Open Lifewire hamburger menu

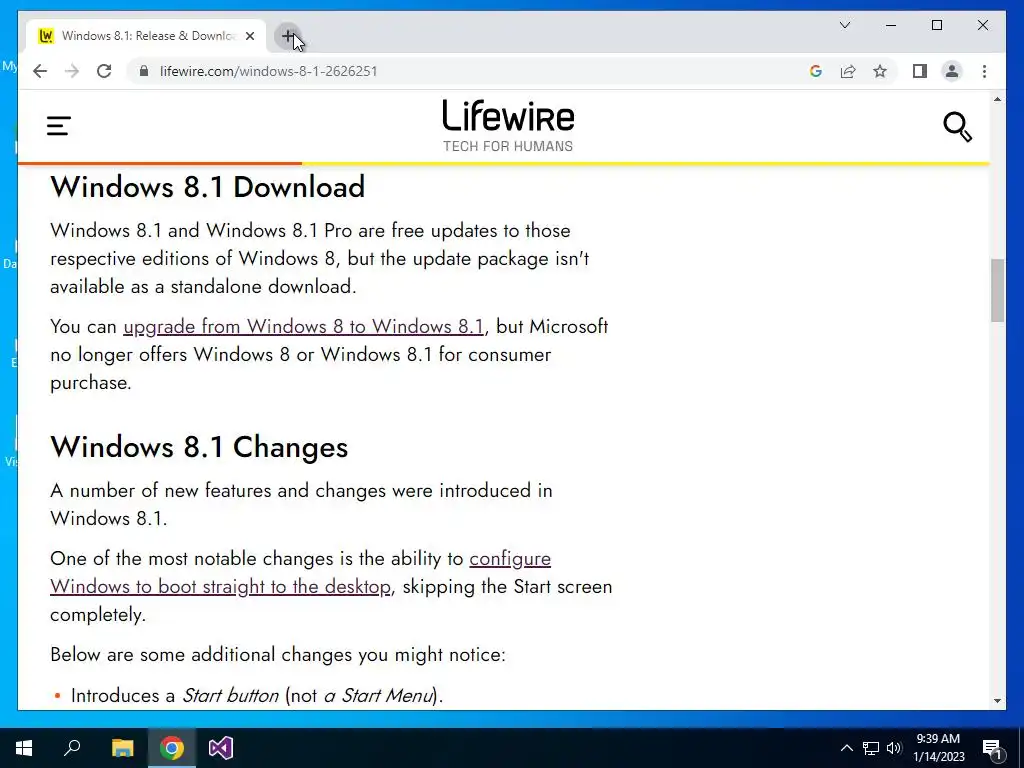tap(59, 125)
